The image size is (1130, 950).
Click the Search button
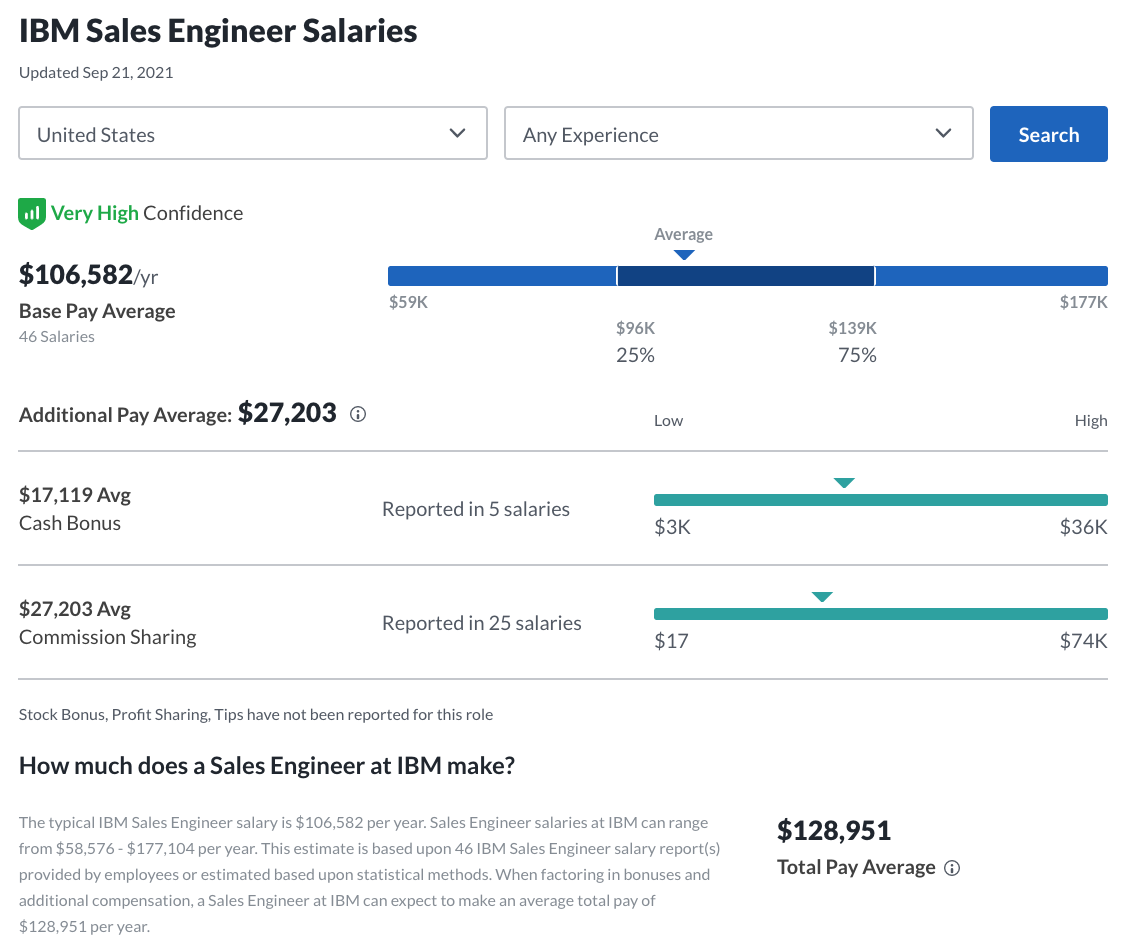(x=1049, y=134)
